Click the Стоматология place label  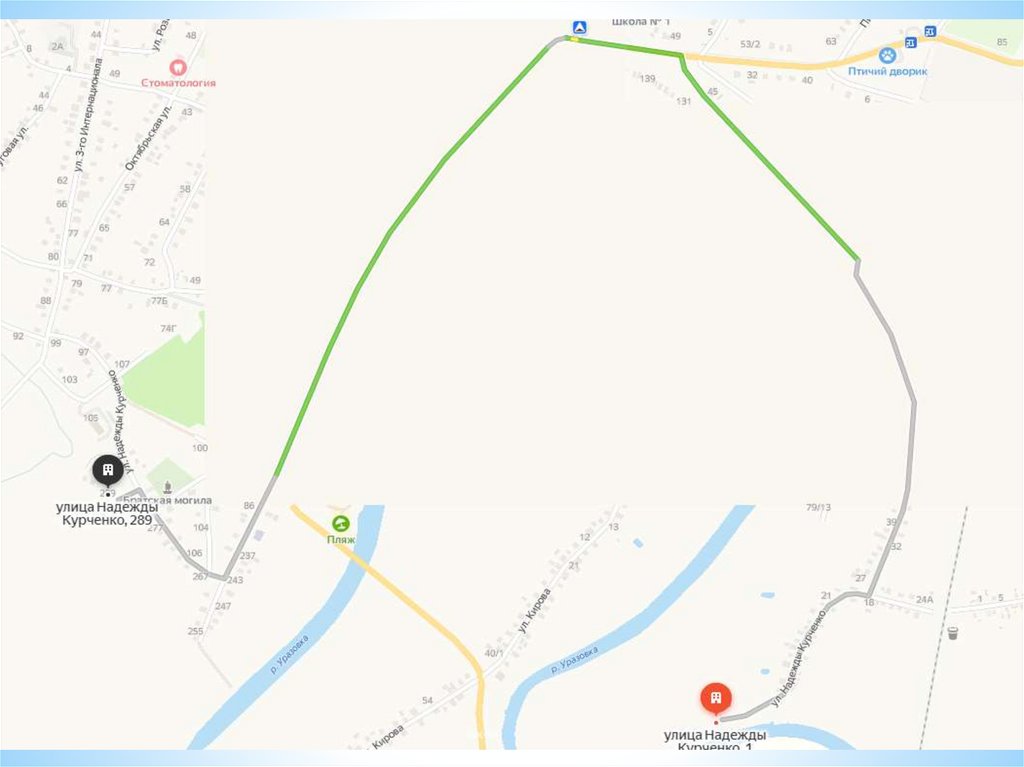coord(178,83)
